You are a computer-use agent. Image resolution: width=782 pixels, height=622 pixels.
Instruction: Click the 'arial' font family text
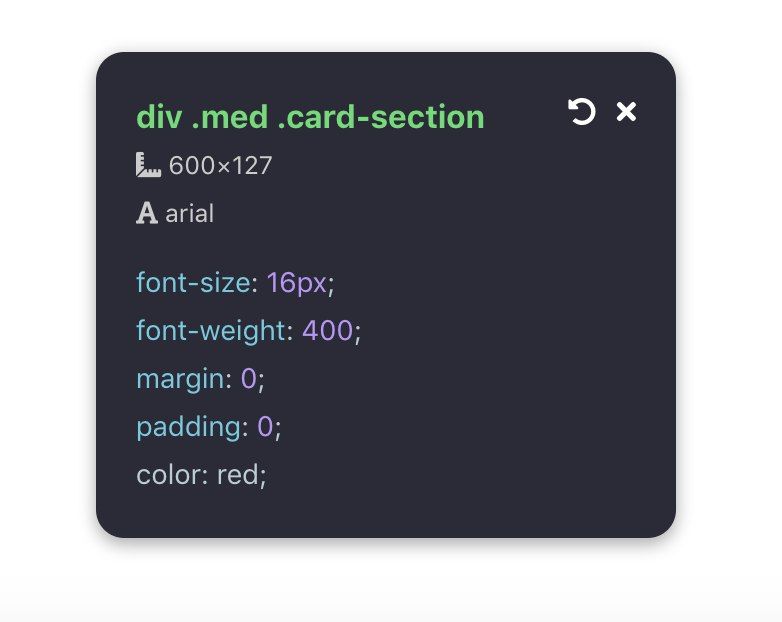189,213
